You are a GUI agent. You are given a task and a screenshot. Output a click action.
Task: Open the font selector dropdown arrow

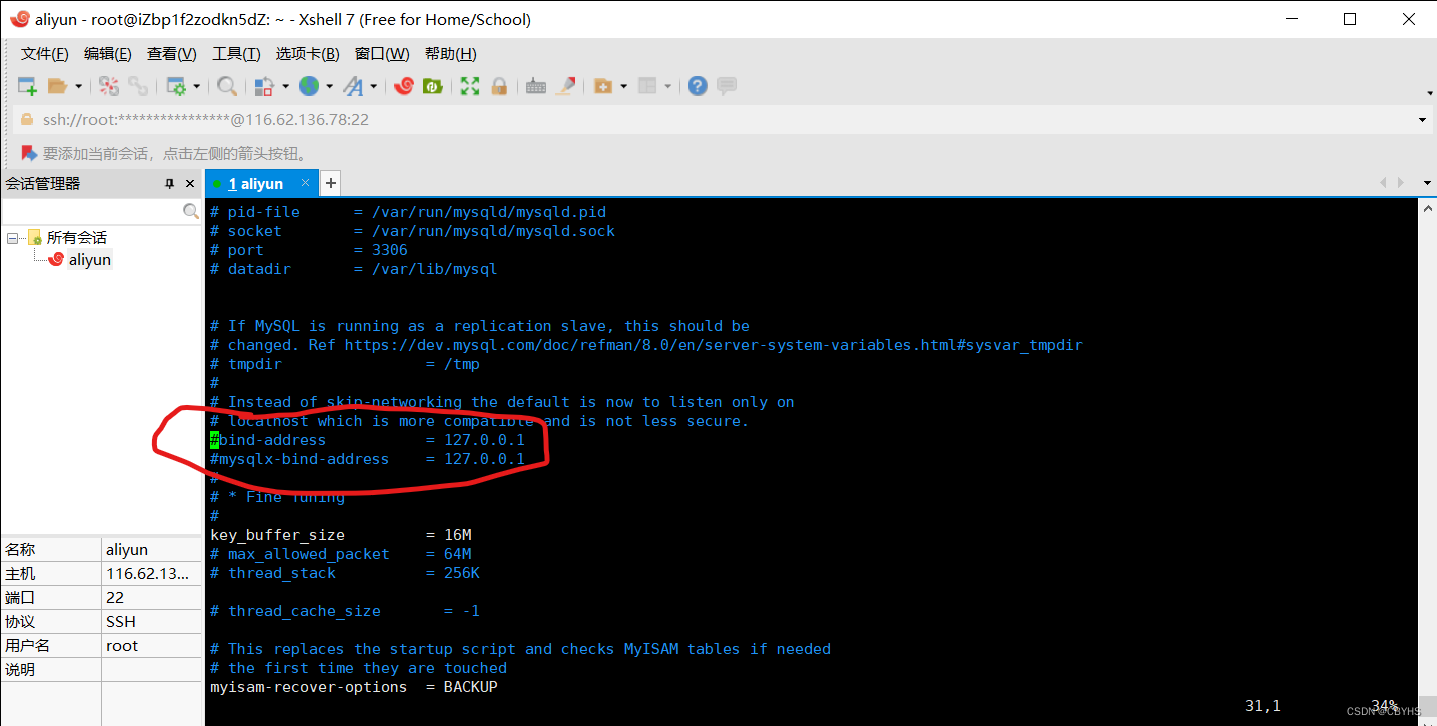[x=374, y=86]
